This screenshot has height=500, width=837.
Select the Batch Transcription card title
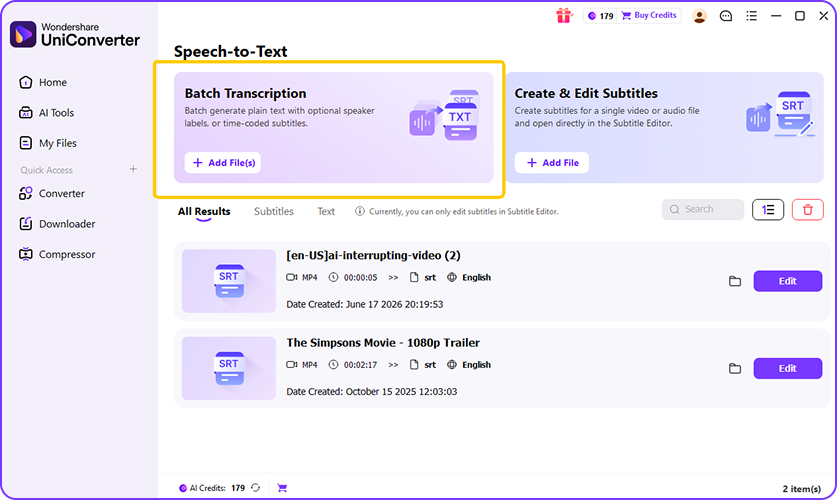246,93
